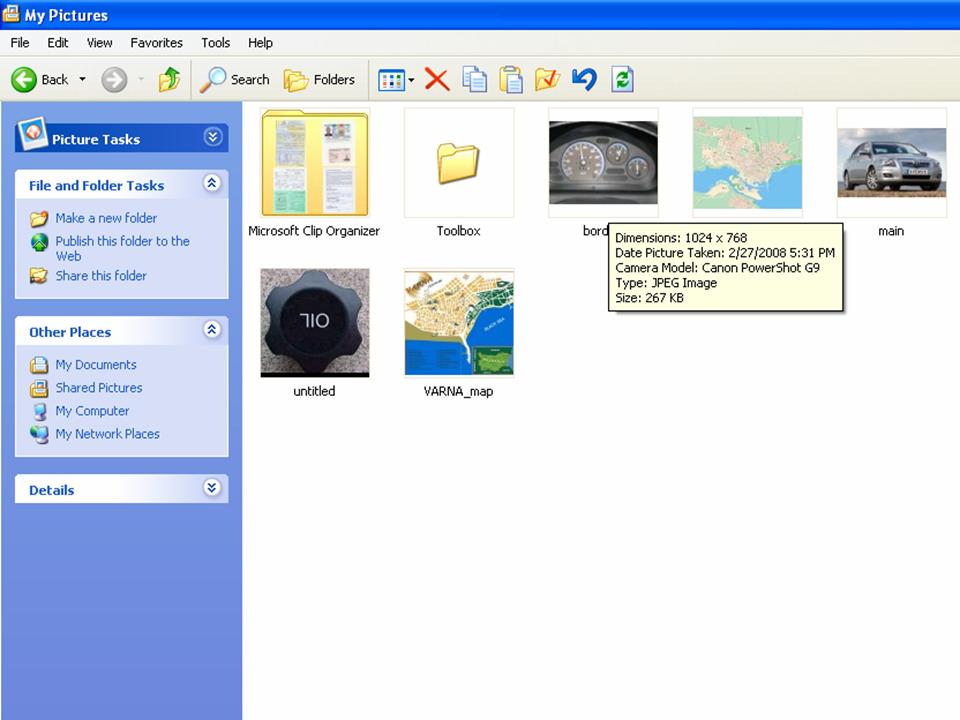960x720 pixels.
Task: Open the Views dropdown arrow
Action: [x=411, y=80]
